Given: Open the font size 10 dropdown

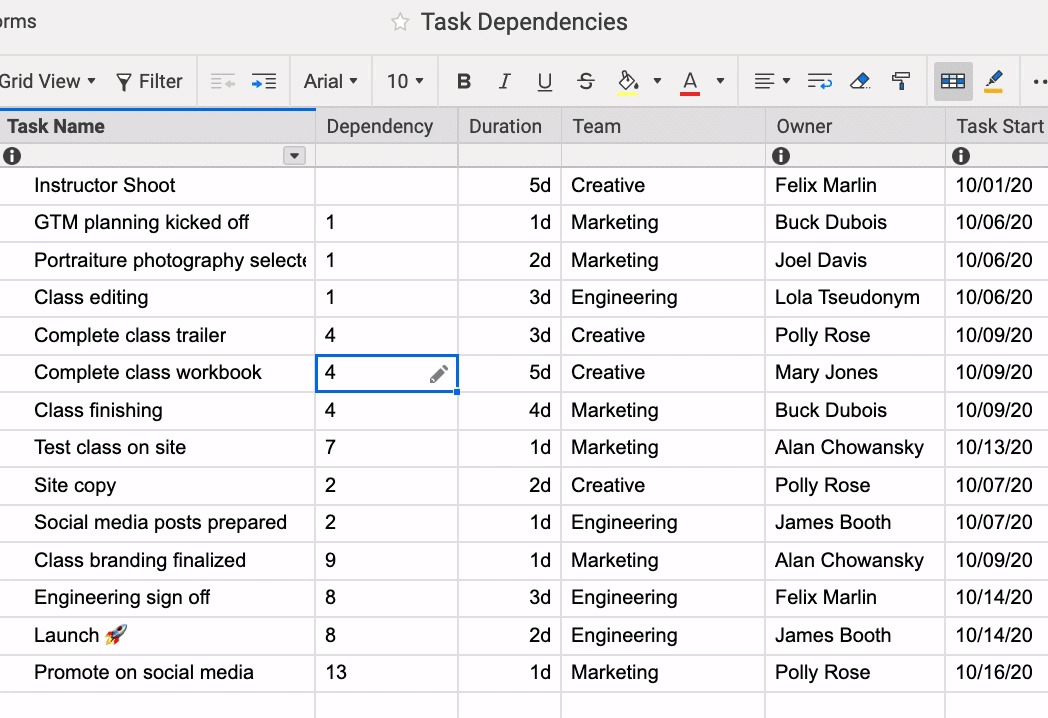Looking at the screenshot, I should pyautogui.click(x=405, y=82).
